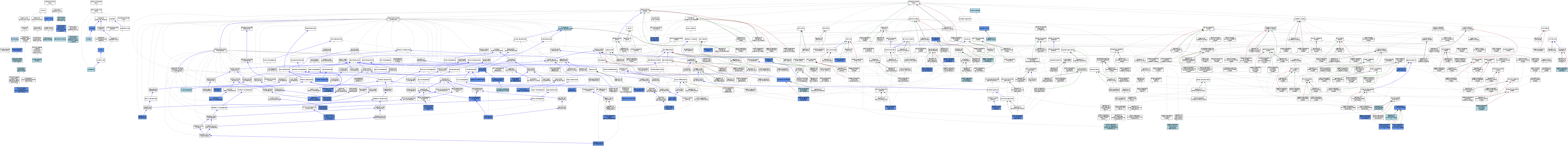
Task: Select the molecular_function root node
Action: pyautogui.click(x=50, y=2)
